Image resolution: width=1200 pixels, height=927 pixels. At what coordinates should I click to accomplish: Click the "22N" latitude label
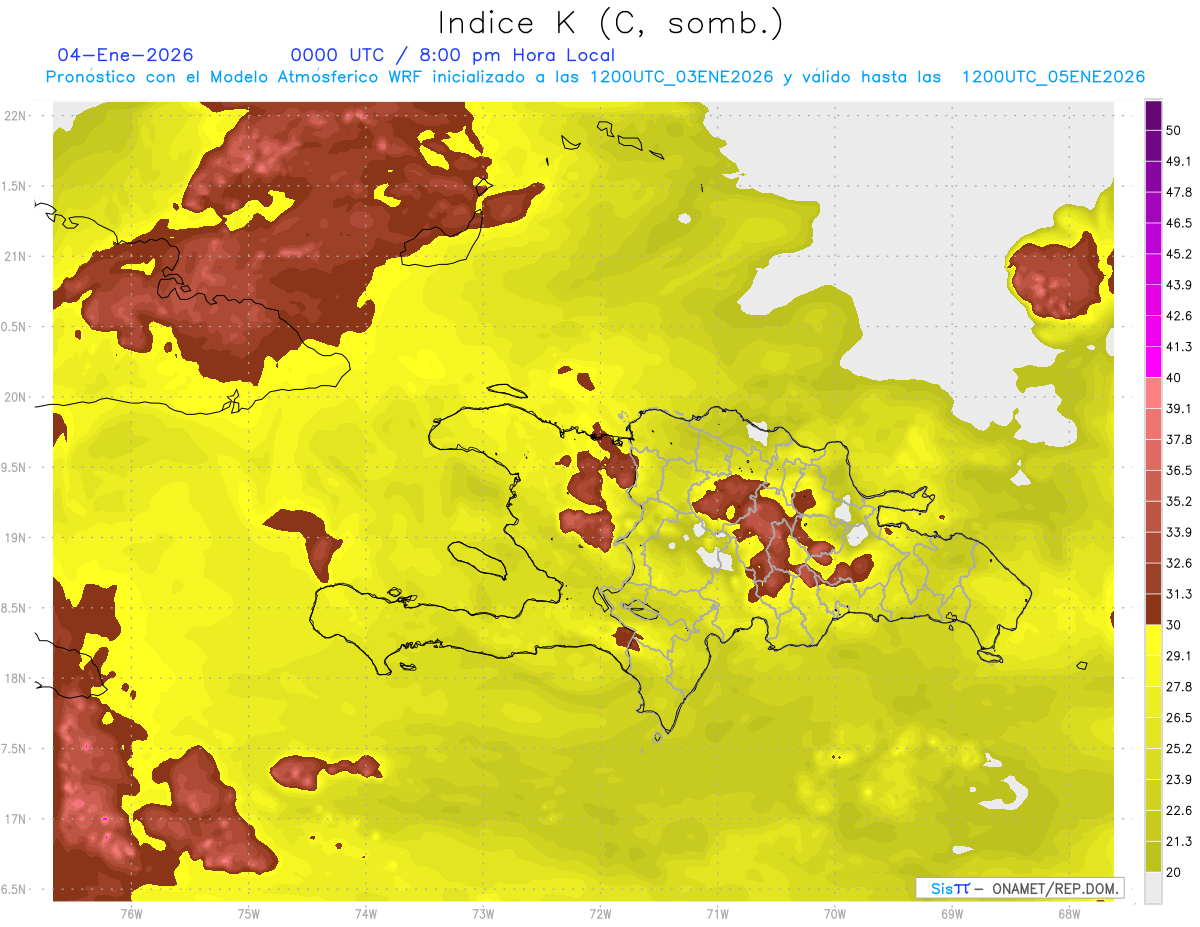(x=15, y=116)
